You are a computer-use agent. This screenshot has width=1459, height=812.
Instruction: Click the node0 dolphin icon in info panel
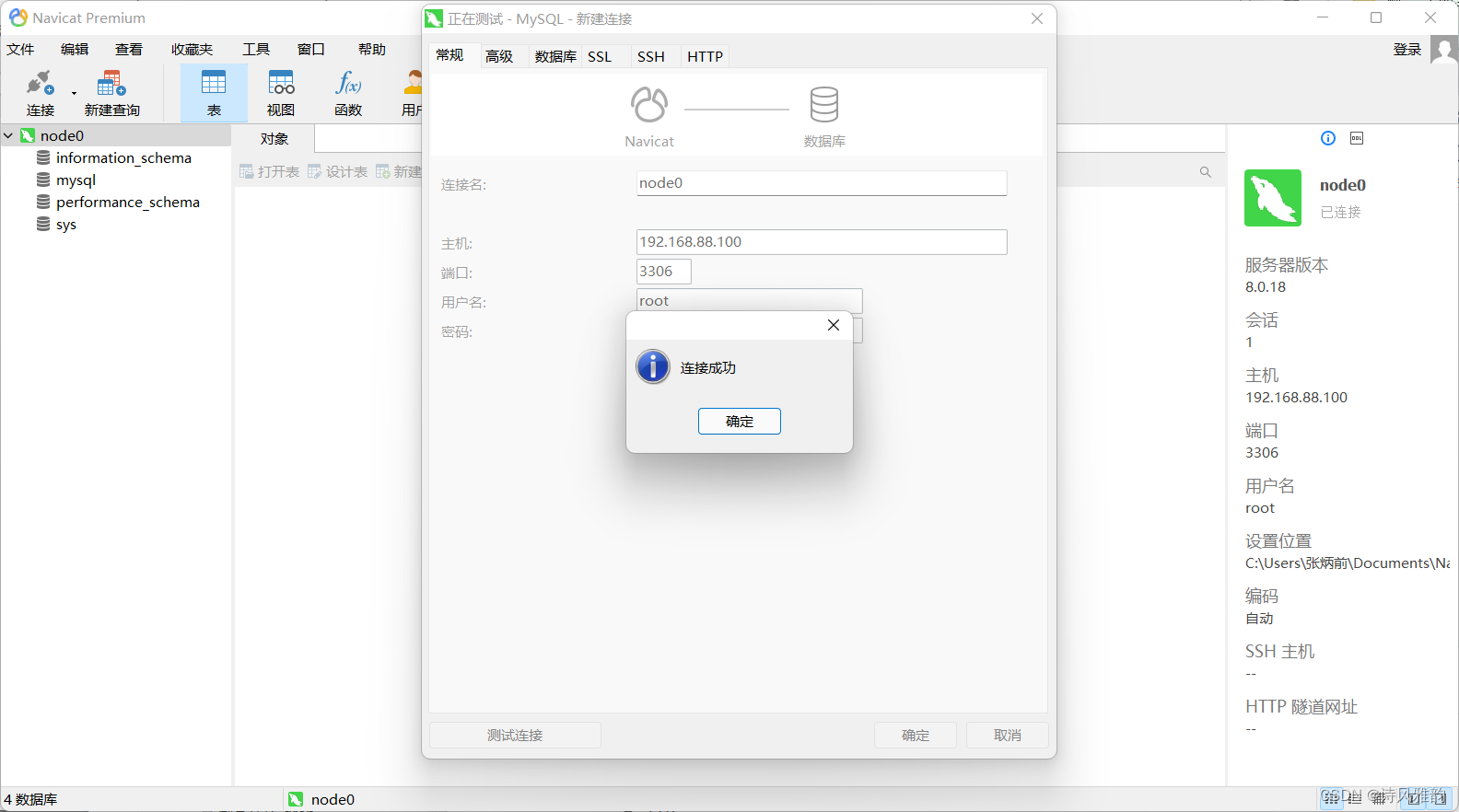click(1273, 198)
